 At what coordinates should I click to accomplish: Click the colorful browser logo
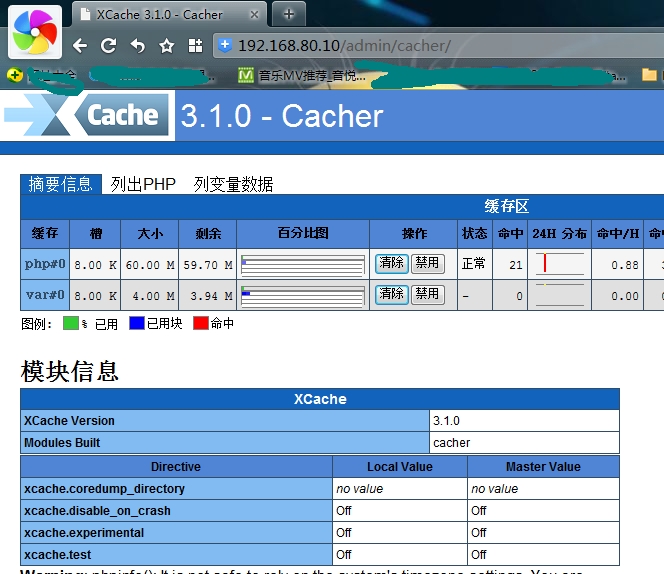[x=35, y=32]
